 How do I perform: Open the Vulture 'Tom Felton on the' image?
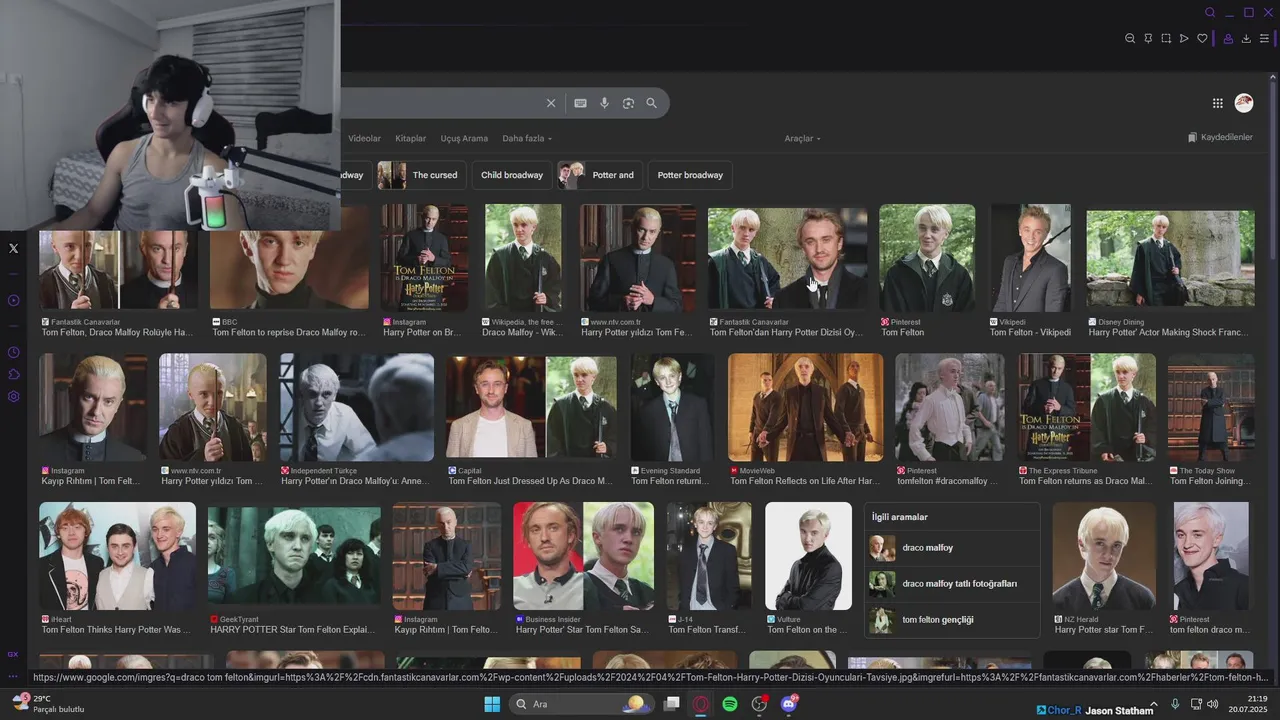[808, 556]
